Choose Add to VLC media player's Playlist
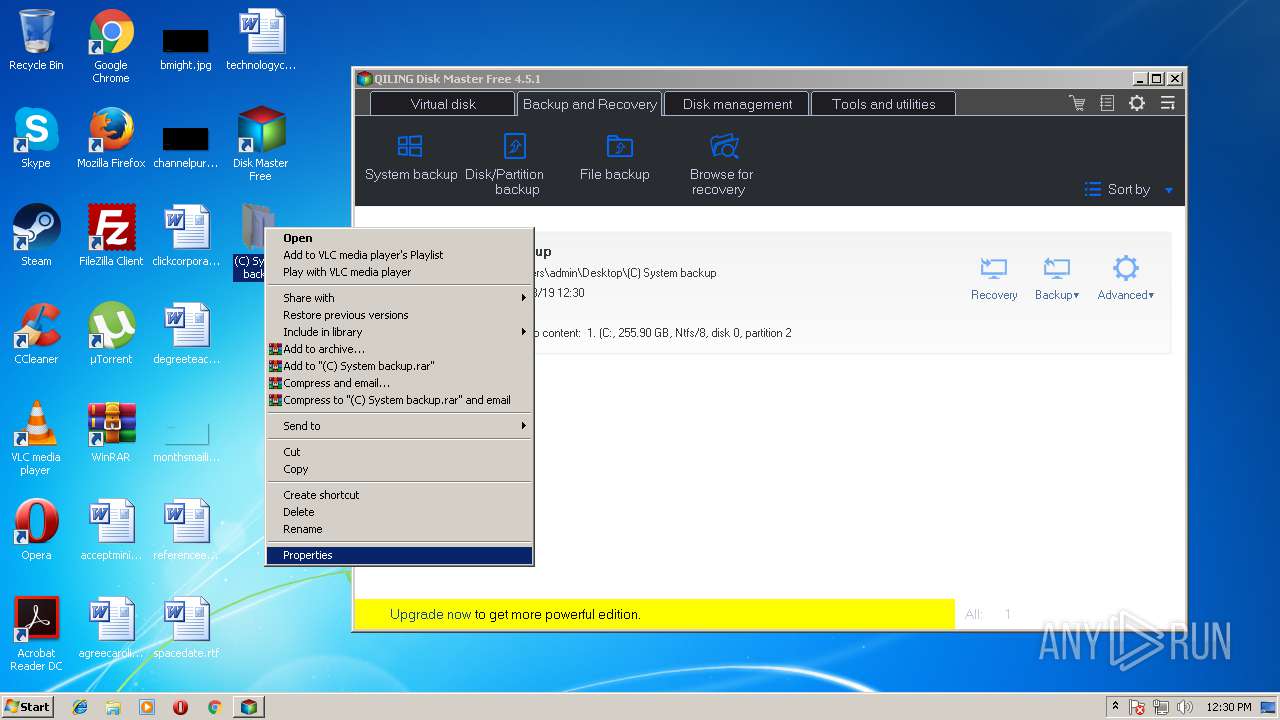 tap(399, 255)
